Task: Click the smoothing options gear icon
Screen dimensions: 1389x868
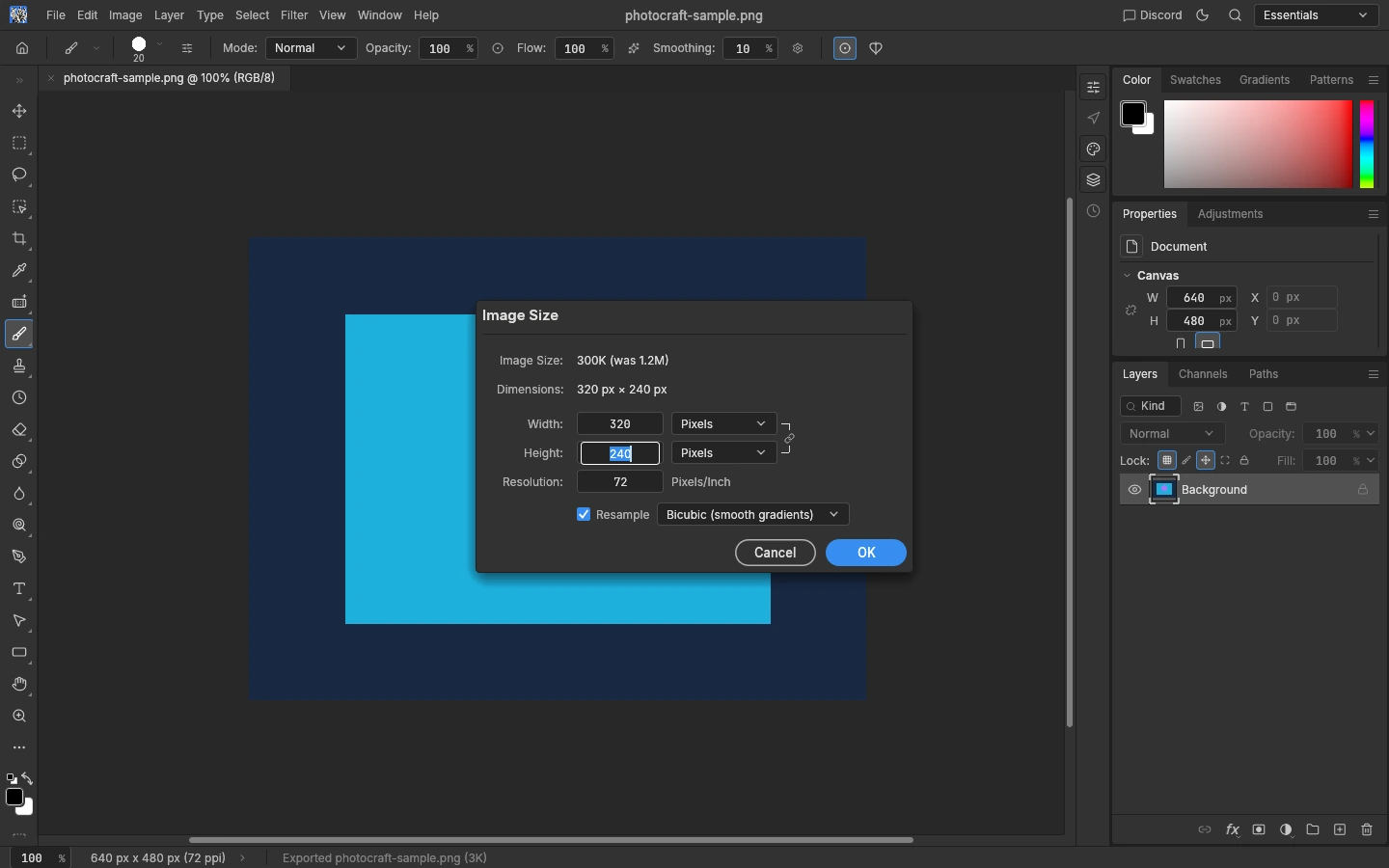Action: coord(798,48)
